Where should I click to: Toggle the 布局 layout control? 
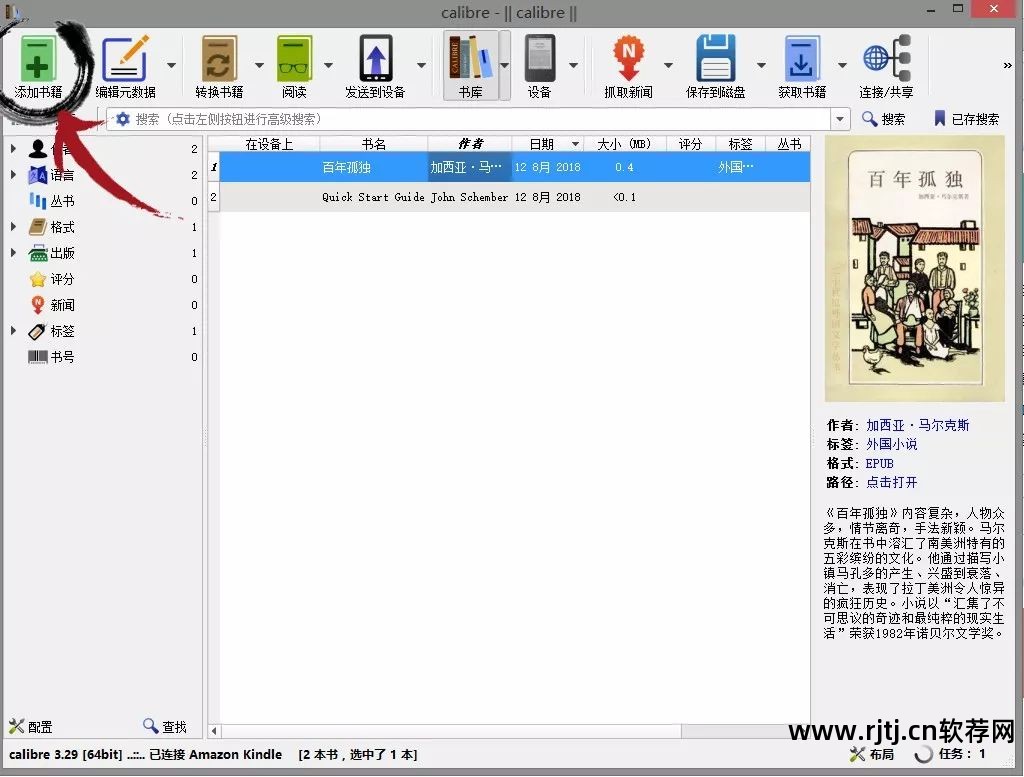point(872,755)
